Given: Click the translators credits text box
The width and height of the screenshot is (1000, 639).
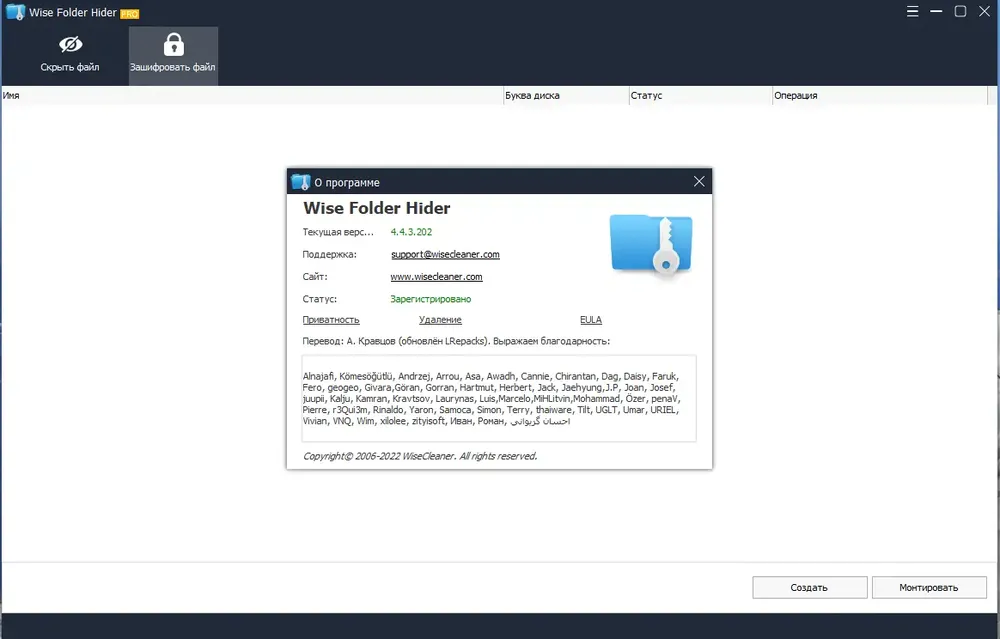Looking at the screenshot, I should pyautogui.click(x=499, y=399).
